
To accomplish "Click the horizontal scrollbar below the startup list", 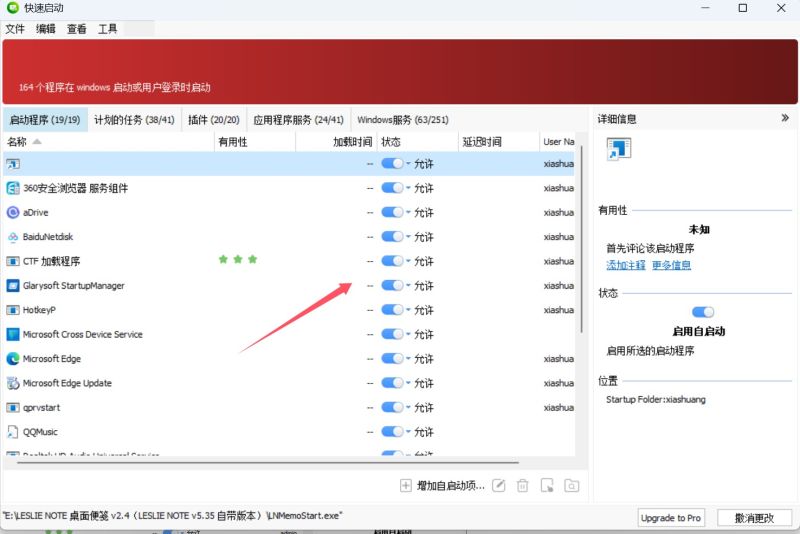I will [268, 463].
